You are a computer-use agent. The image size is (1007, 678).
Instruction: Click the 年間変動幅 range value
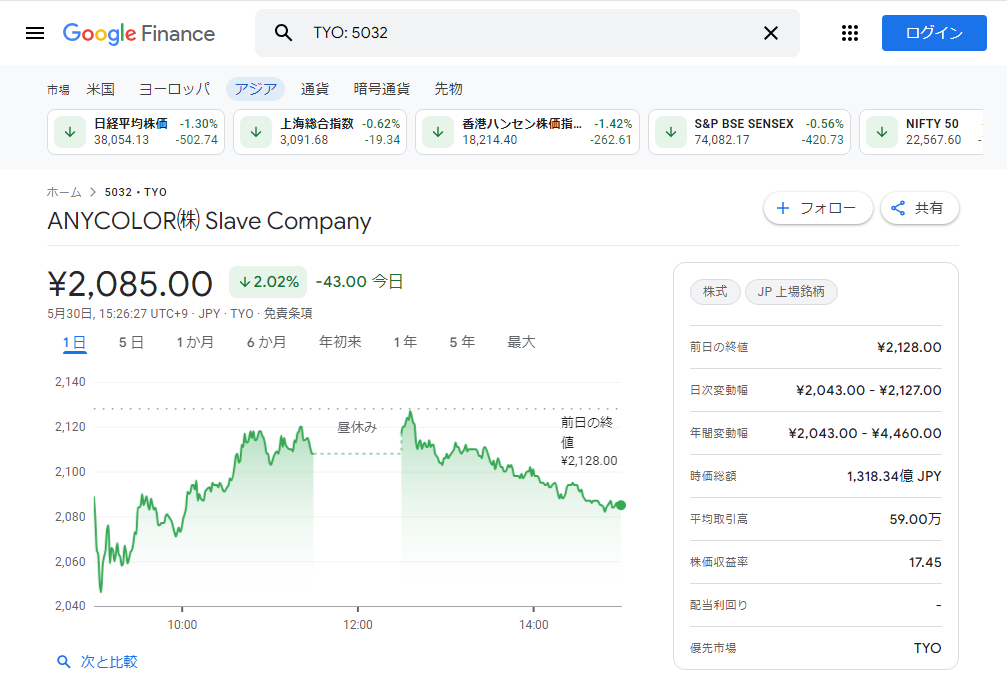pos(864,433)
